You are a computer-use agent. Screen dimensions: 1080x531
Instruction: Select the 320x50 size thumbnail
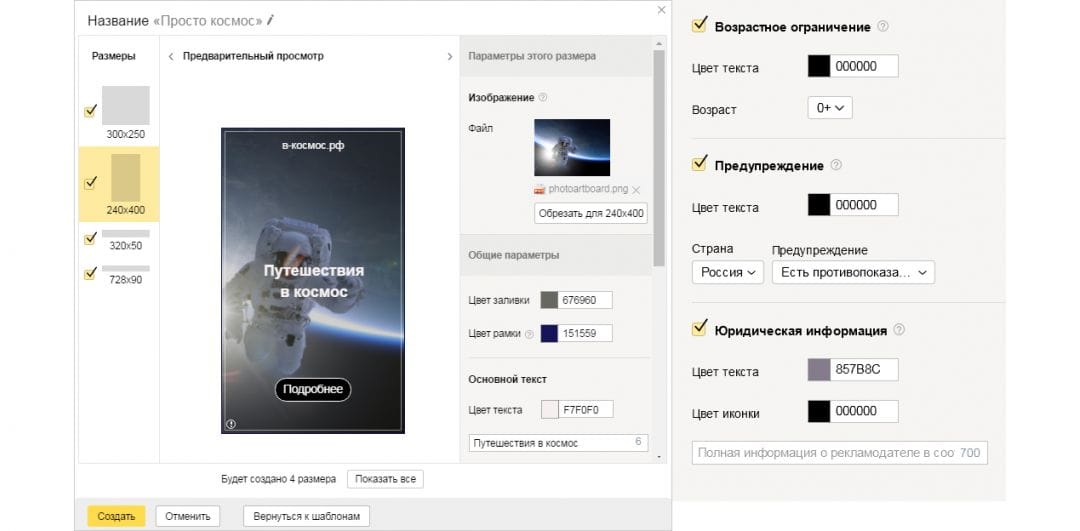[x=126, y=233]
